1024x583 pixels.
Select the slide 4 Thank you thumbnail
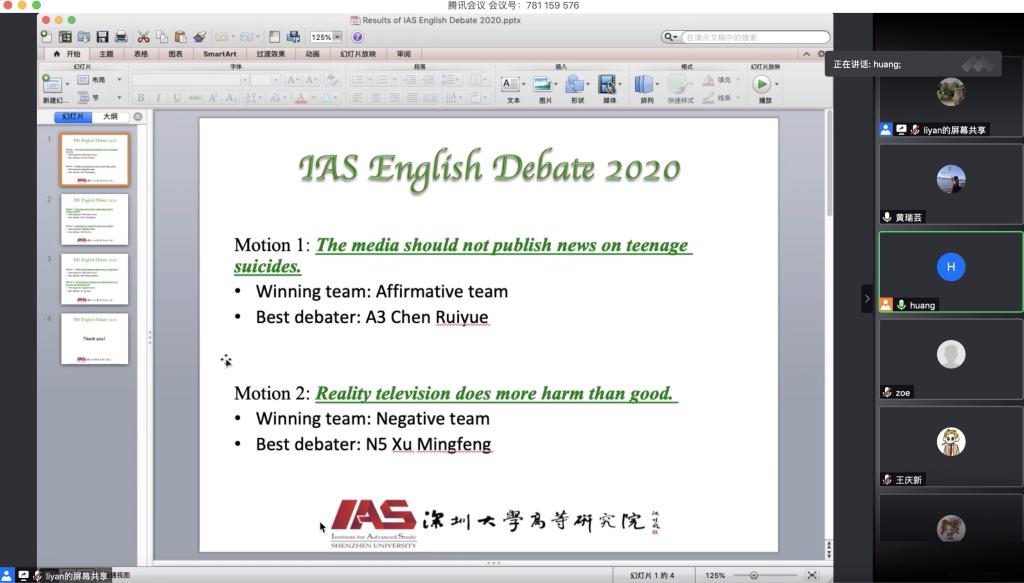95,338
